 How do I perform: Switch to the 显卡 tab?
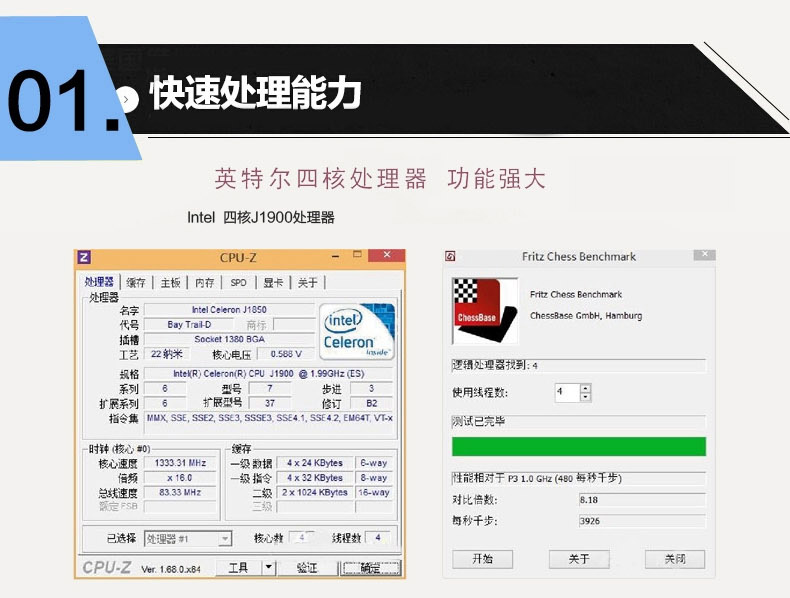[x=273, y=283]
